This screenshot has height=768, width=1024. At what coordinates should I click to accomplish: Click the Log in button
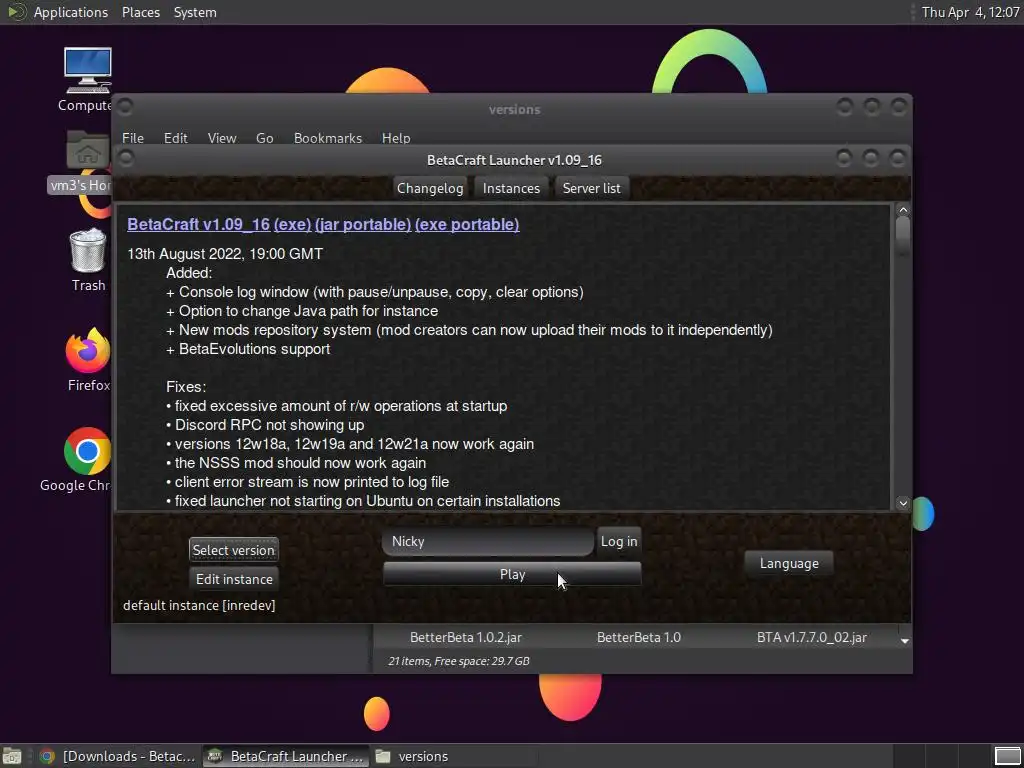pos(619,541)
